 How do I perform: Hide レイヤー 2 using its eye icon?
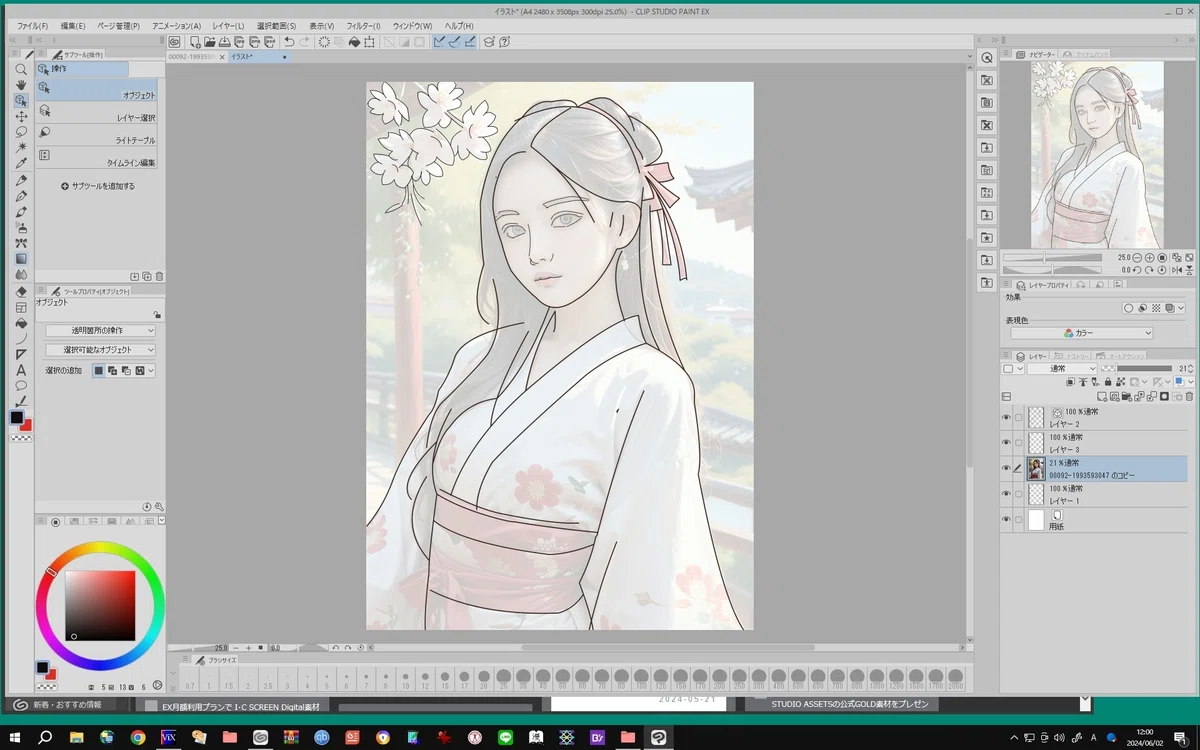click(1006, 418)
